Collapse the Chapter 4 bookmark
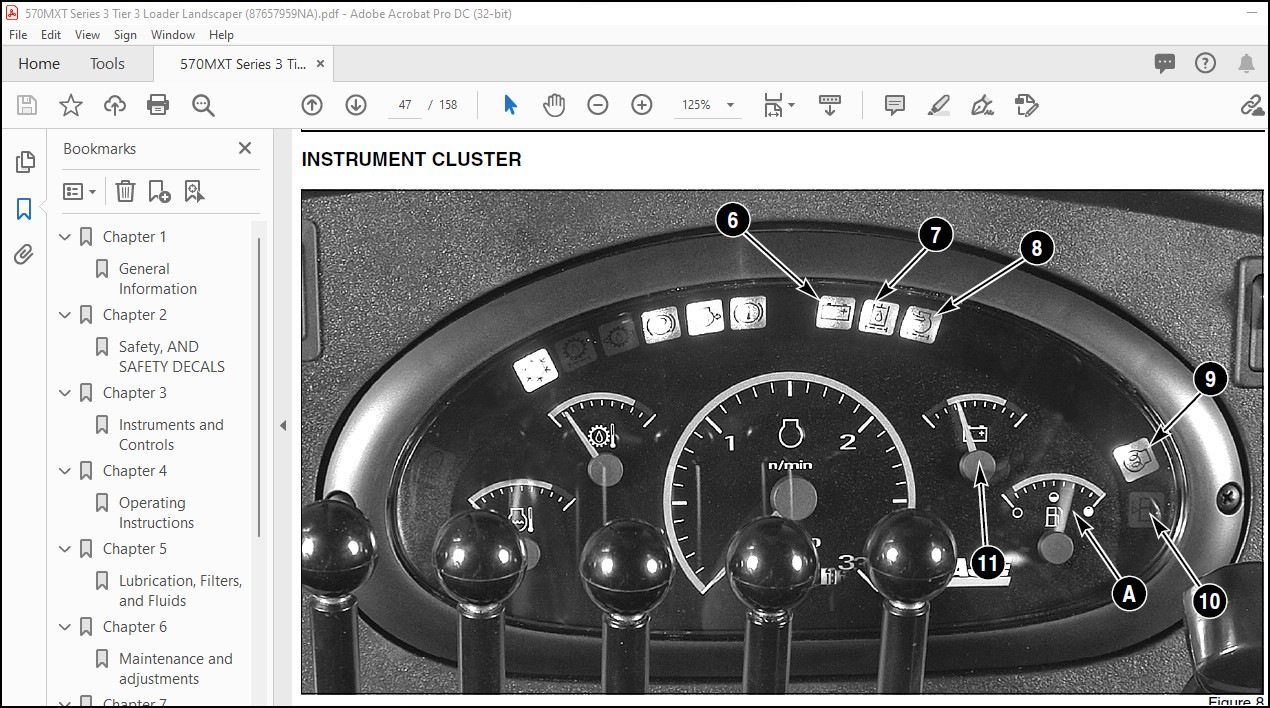 click(x=65, y=471)
